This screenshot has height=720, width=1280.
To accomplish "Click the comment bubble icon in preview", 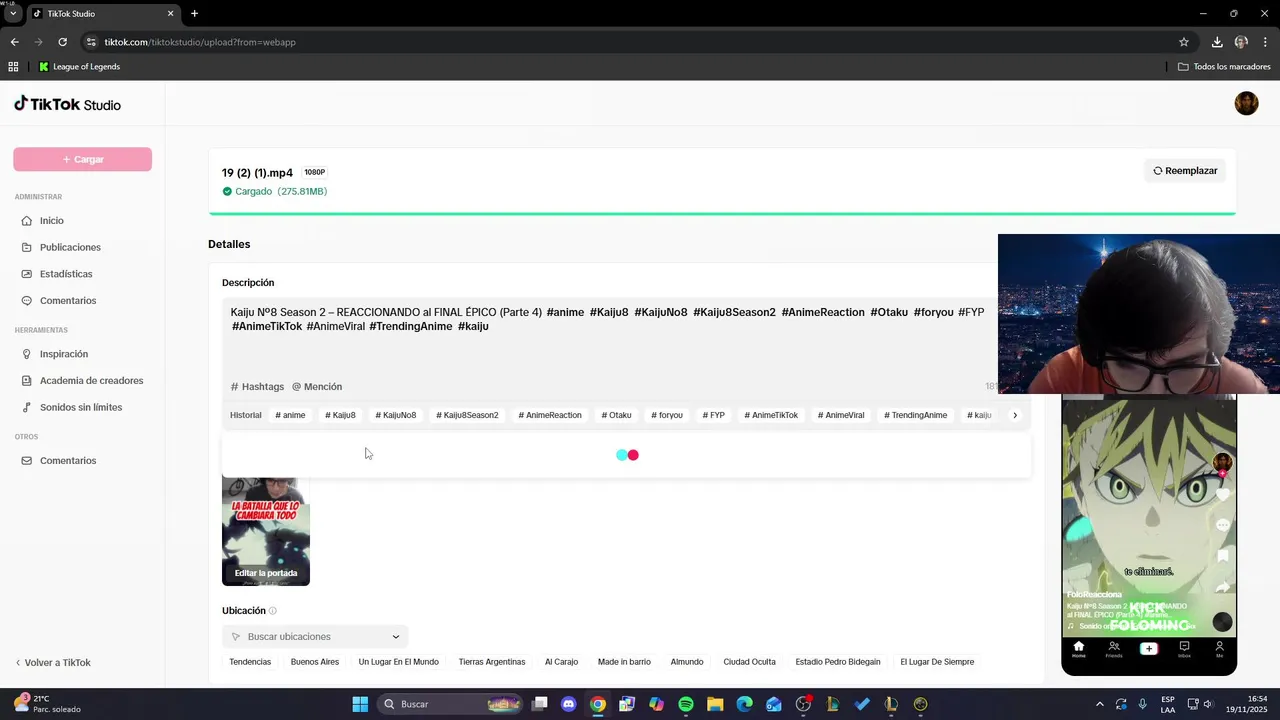I will pos(1222,525).
